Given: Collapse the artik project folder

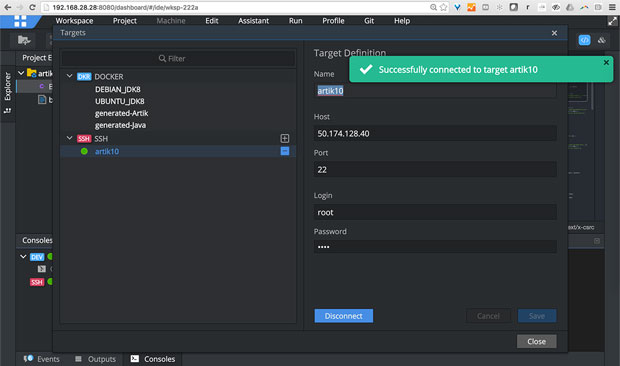Looking at the screenshot, I should click(21, 73).
